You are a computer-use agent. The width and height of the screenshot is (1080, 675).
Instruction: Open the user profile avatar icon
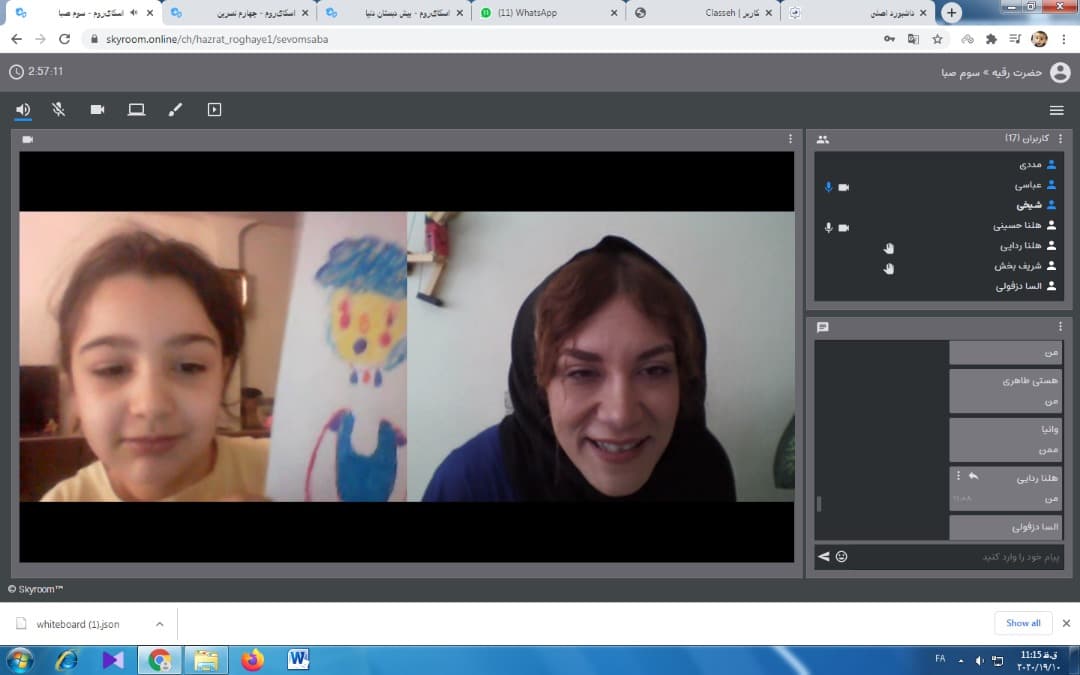[1060, 72]
